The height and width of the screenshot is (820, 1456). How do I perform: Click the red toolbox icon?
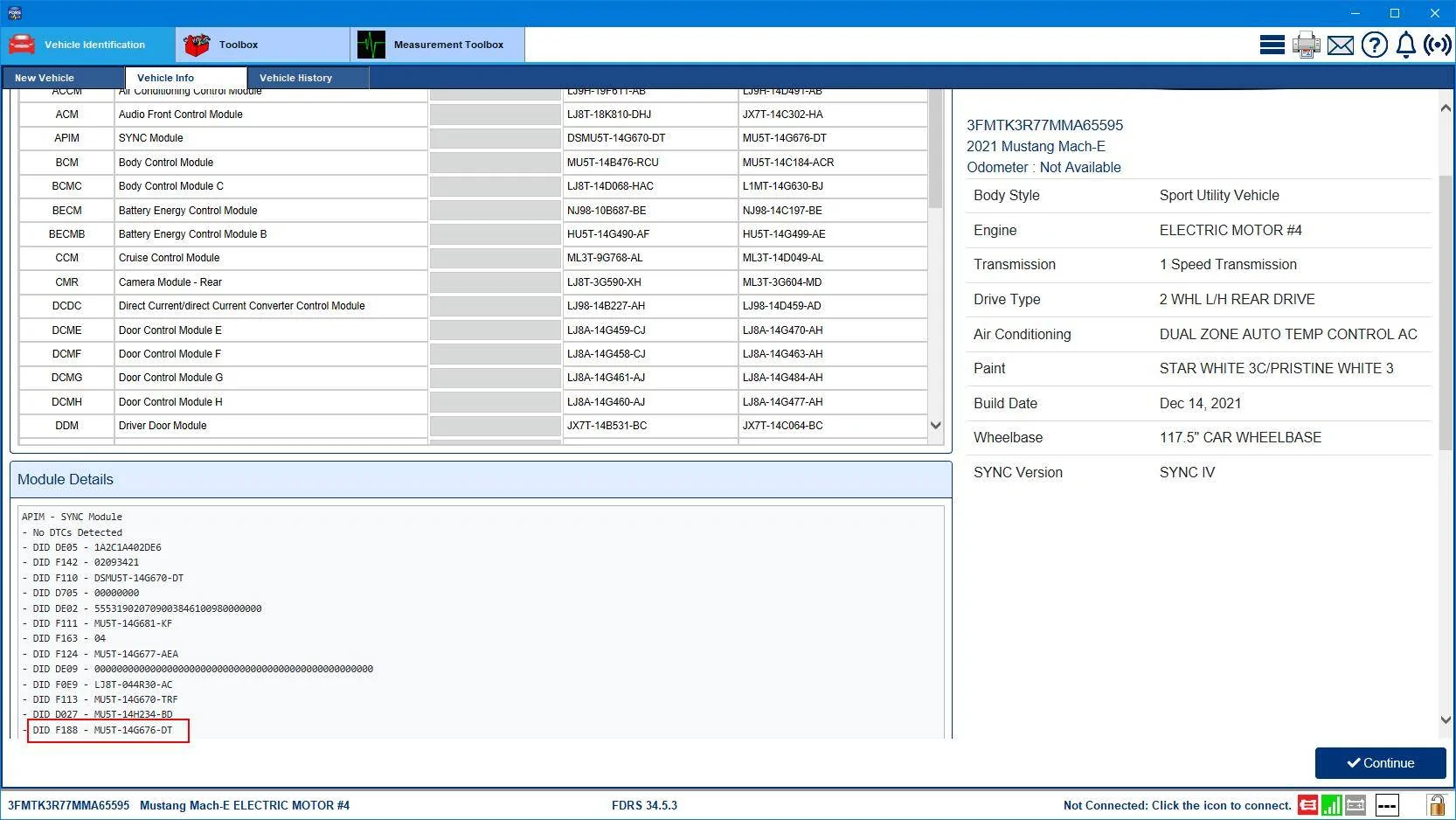point(197,45)
